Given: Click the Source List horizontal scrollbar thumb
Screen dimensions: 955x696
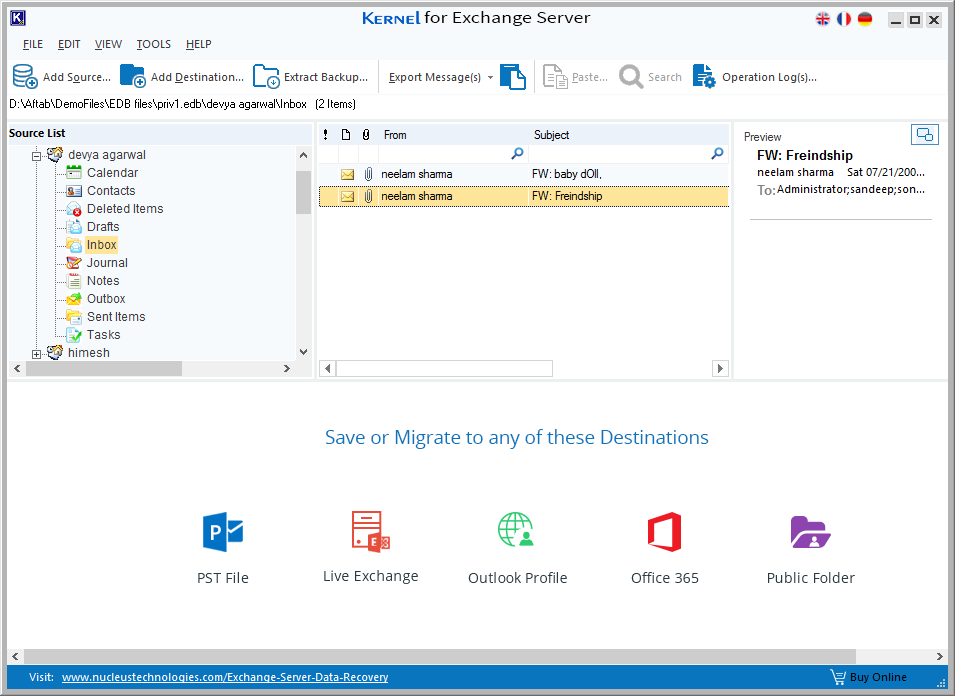Looking at the screenshot, I should 104,368.
